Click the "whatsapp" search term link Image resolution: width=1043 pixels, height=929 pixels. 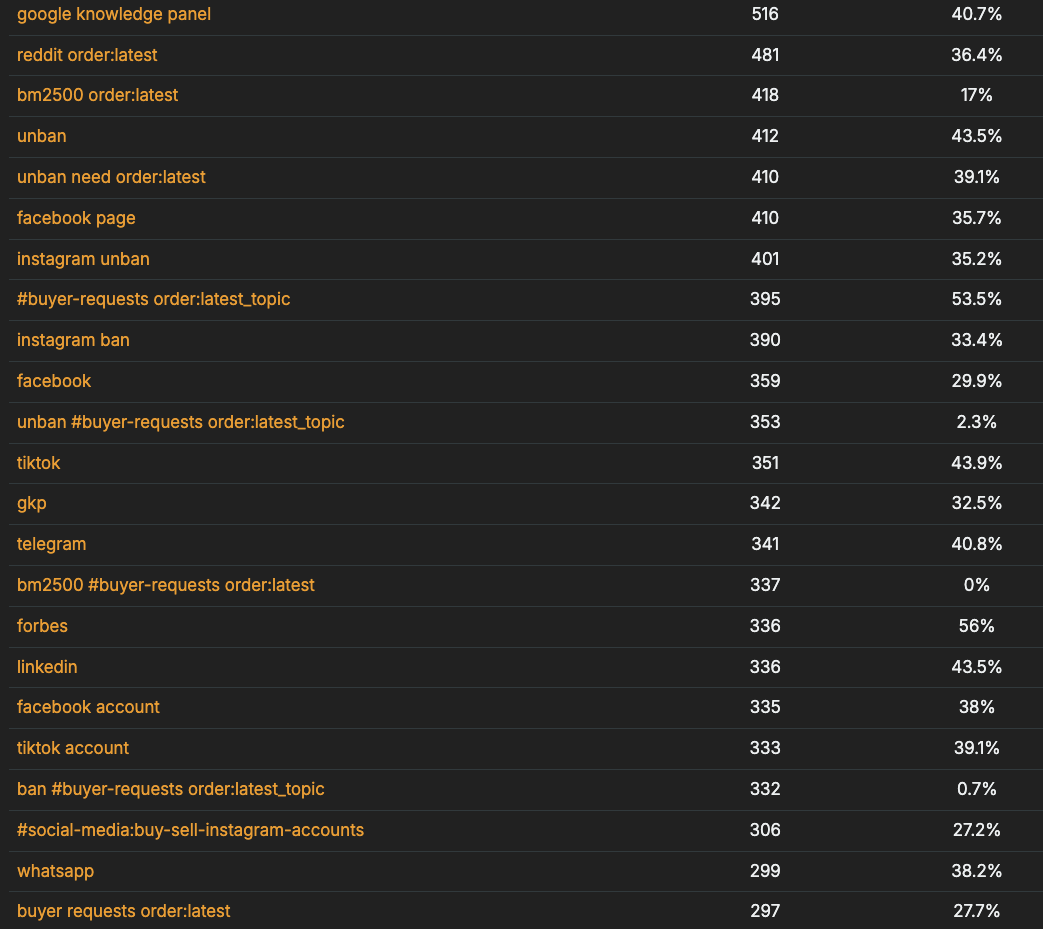point(55,871)
